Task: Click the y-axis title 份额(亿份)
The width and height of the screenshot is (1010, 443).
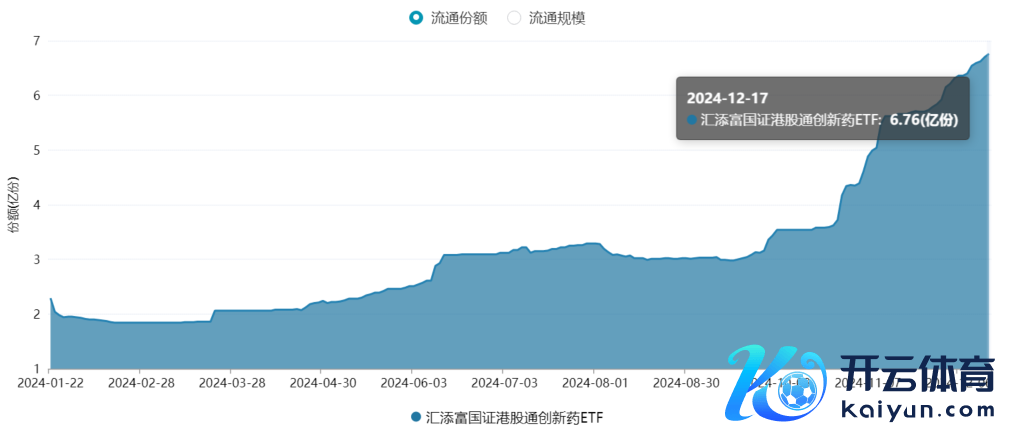Action: point(14,204)
